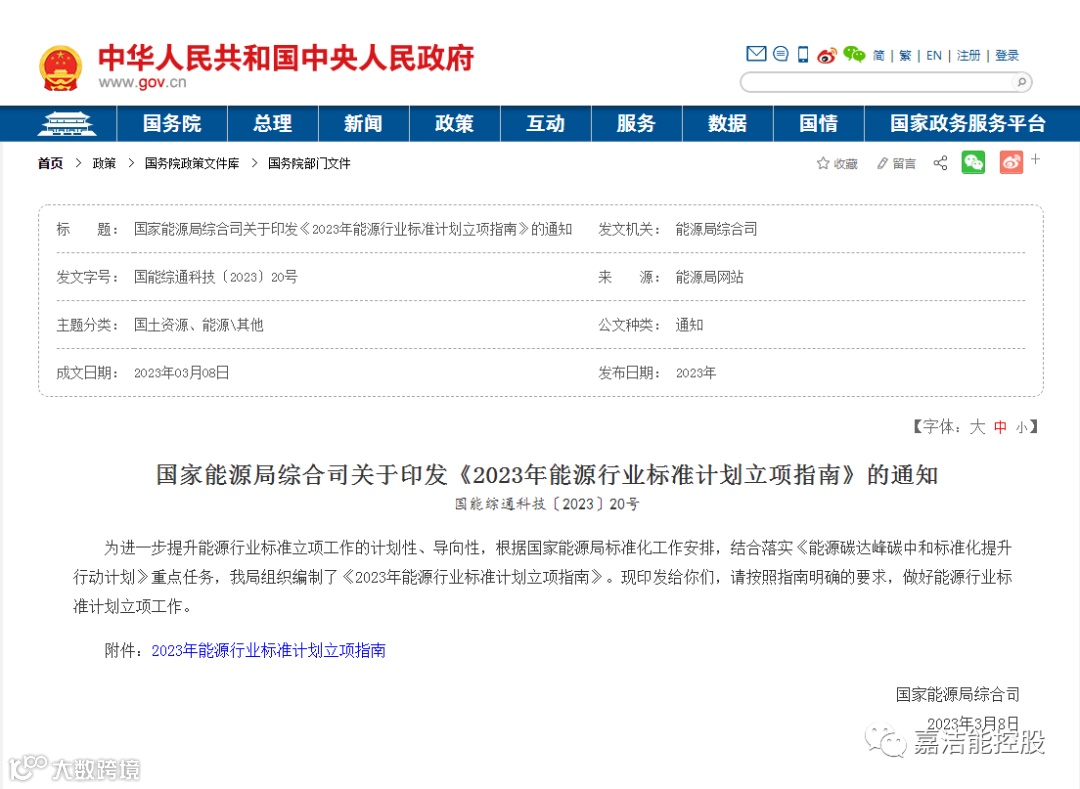Open 数据 menu item
Screen dimensions: 1080x789
click(x=727, y=124)
